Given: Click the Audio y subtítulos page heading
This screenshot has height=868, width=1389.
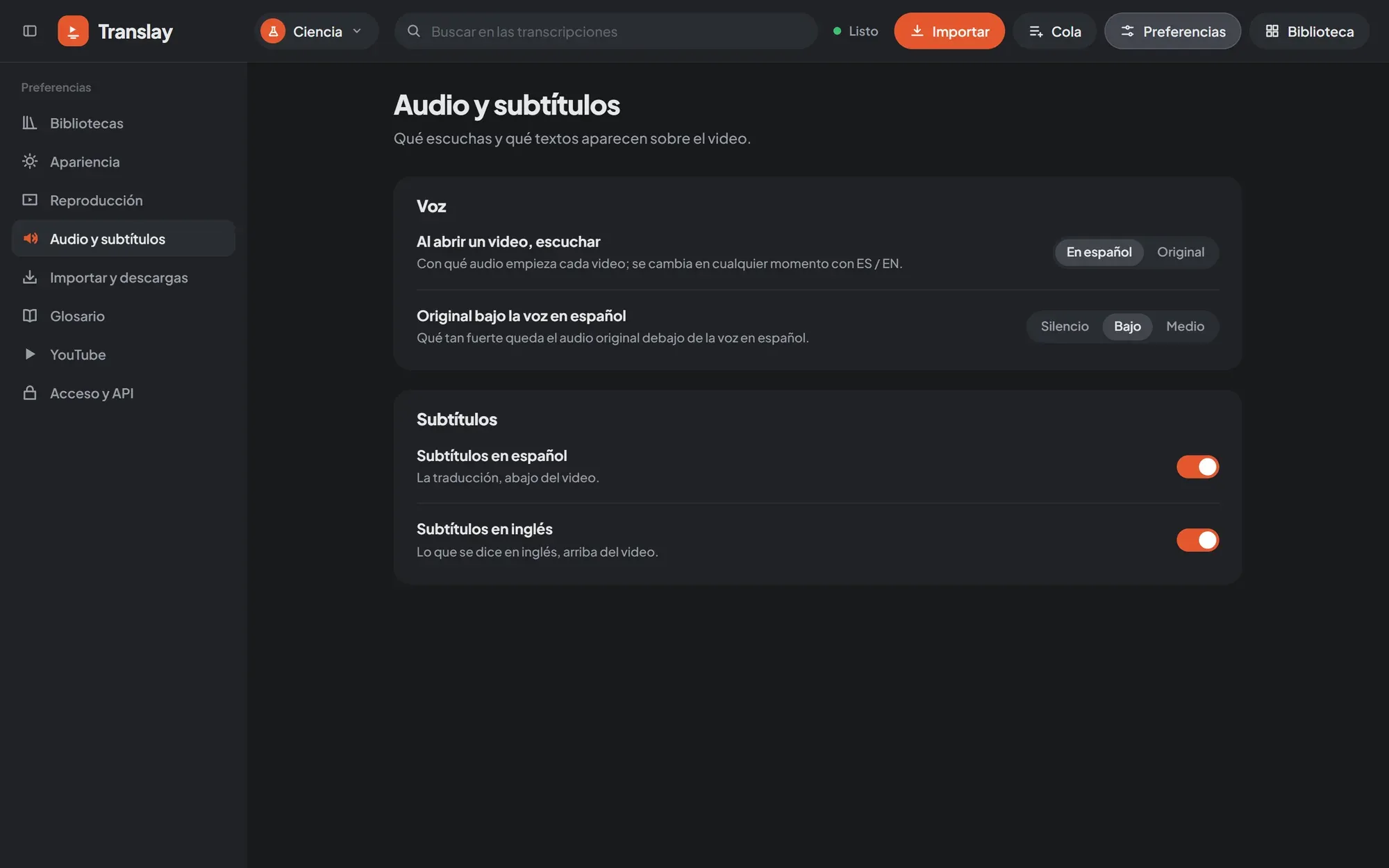Looking at the screenshot, I should (x=506, y=106).
